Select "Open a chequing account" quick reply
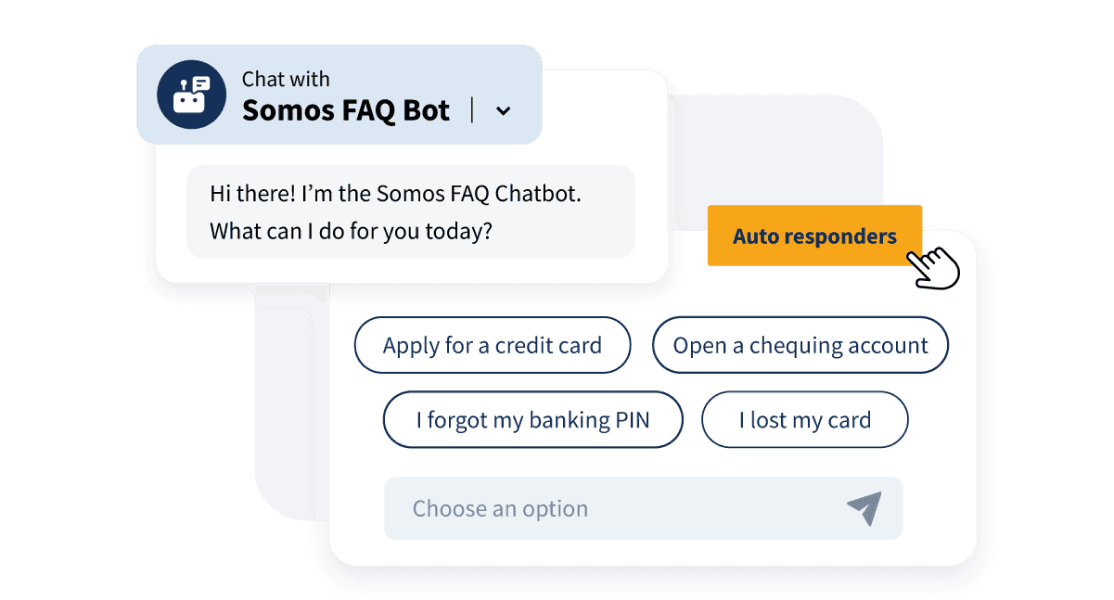The image size is (1114, 600). (x=800, y=346)
